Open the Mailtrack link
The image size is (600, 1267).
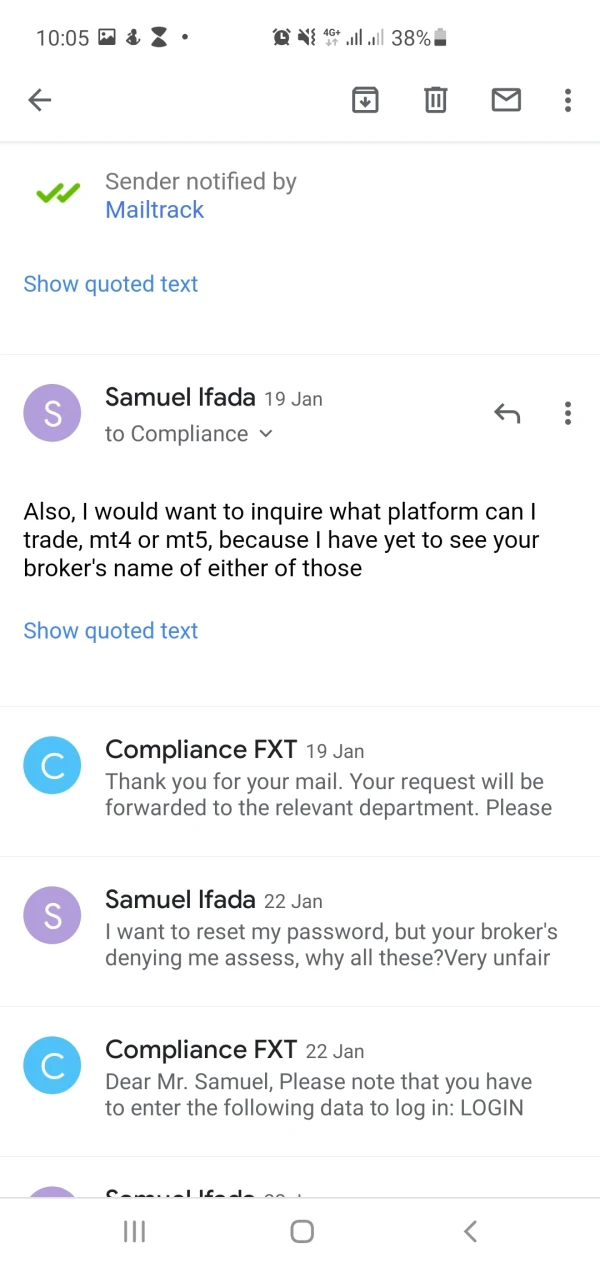[155, 210]
